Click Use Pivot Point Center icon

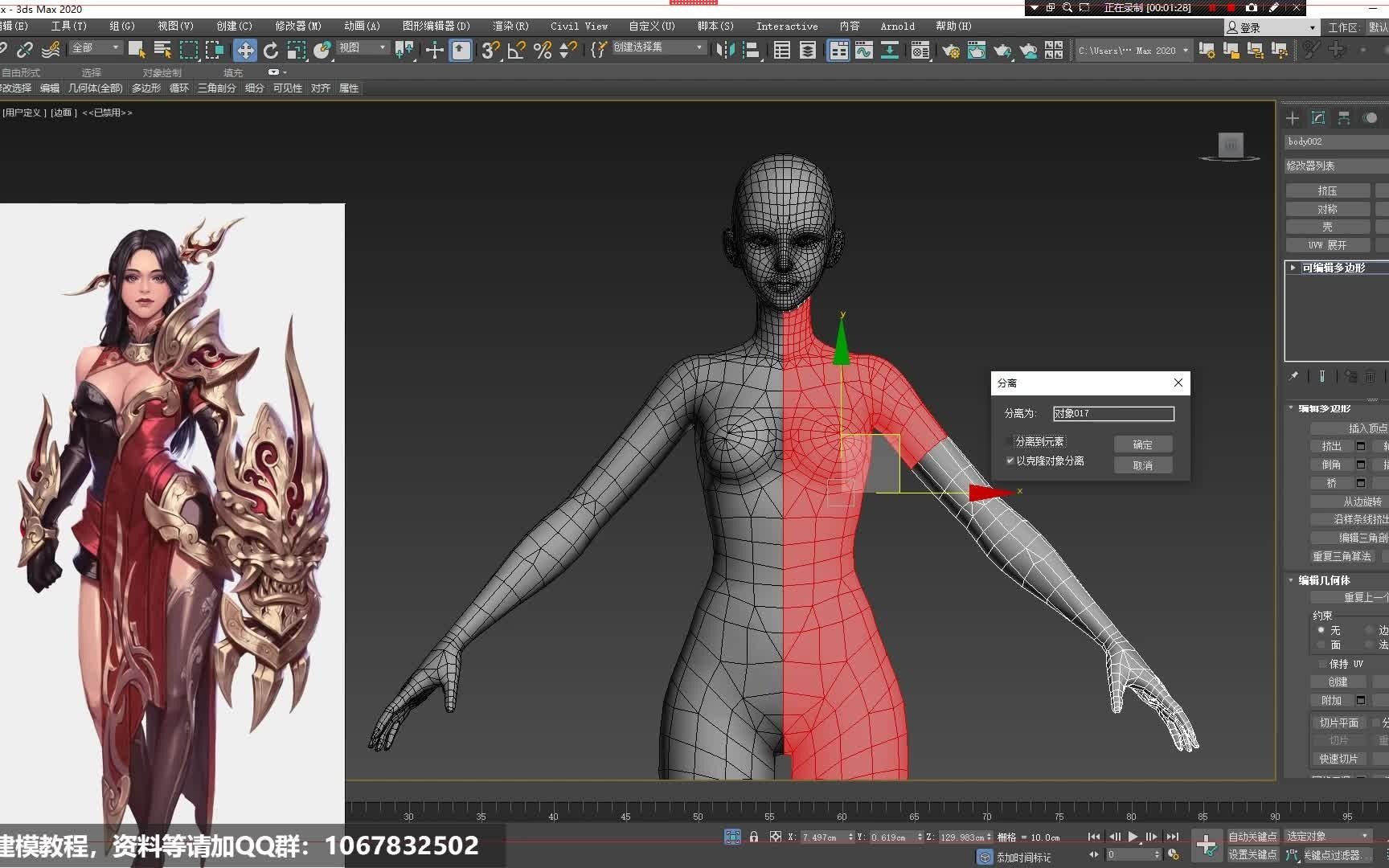click(405, 50)
